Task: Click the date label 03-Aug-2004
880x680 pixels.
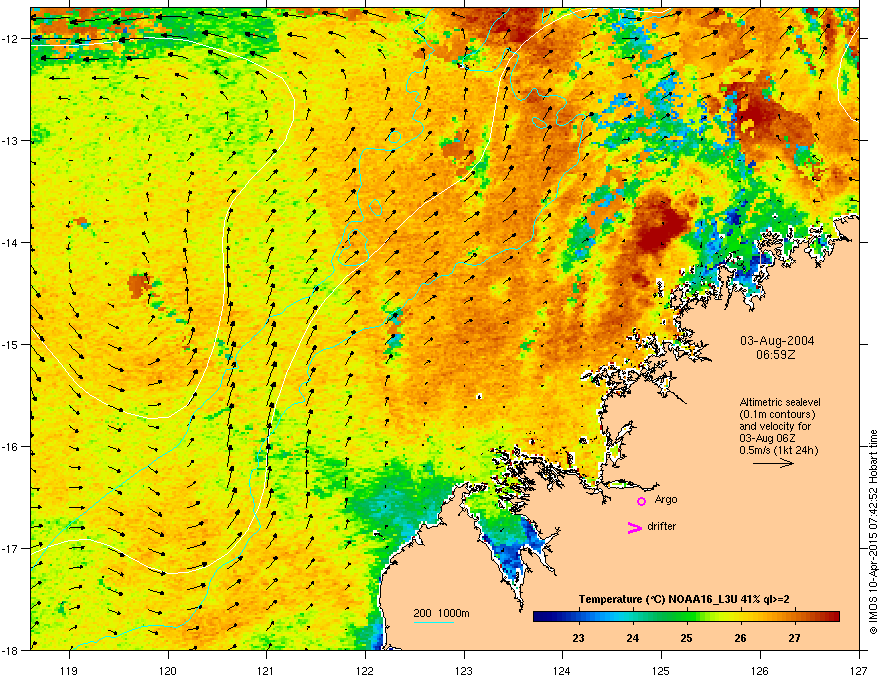Action: 777,341
